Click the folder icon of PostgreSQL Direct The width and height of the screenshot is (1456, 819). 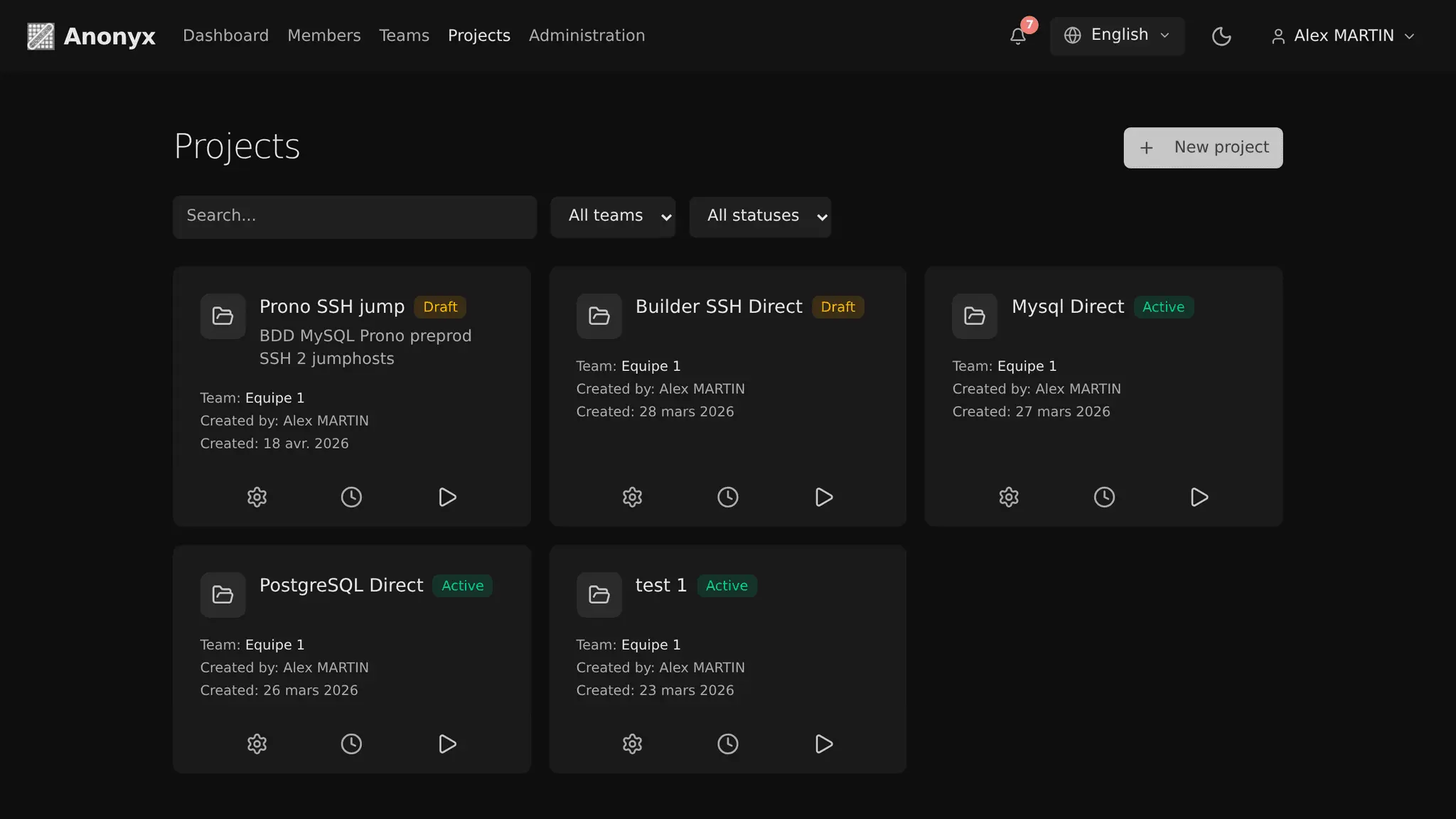[x=223, y=594]
